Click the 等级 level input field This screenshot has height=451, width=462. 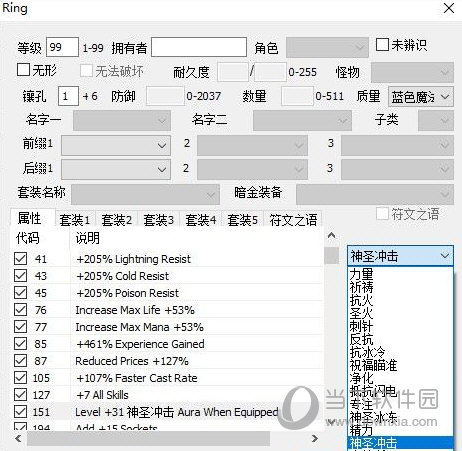click(x=62, y=47)
